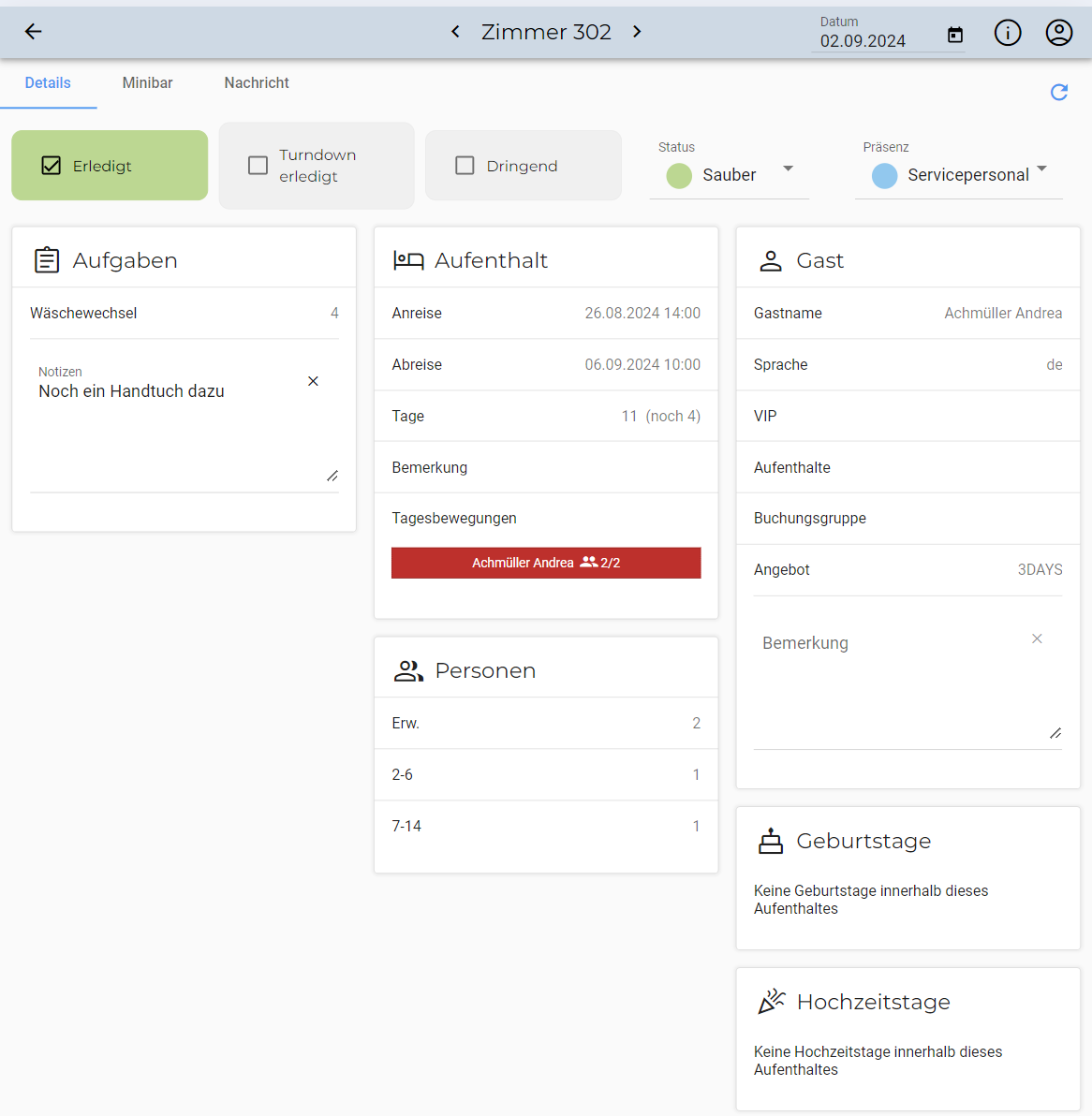Click the red Achmüller Andea 2/2 bar
Image resolution: width=1092 pixels, height=1116 pixels.
click(x=546, y=563)
